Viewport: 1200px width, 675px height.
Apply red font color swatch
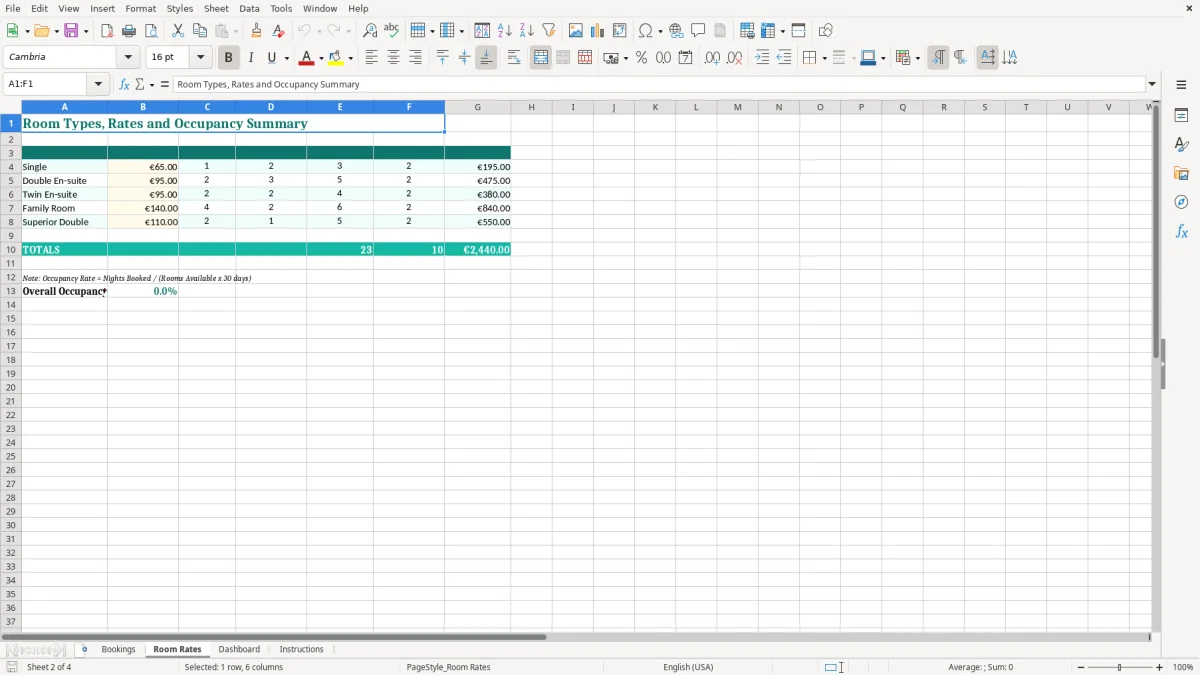click(x=307, y=58)
